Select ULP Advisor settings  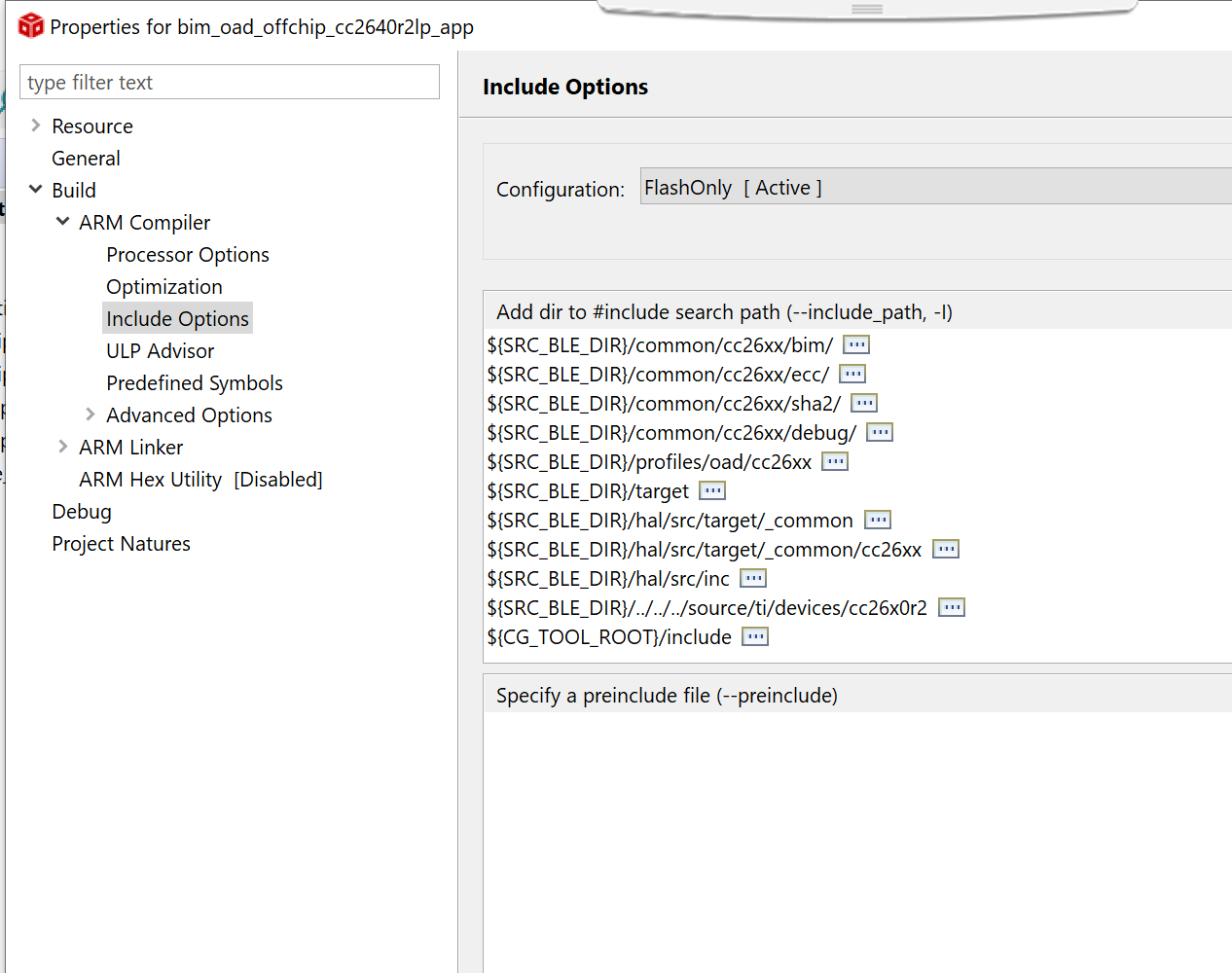(x=161, y=351)
